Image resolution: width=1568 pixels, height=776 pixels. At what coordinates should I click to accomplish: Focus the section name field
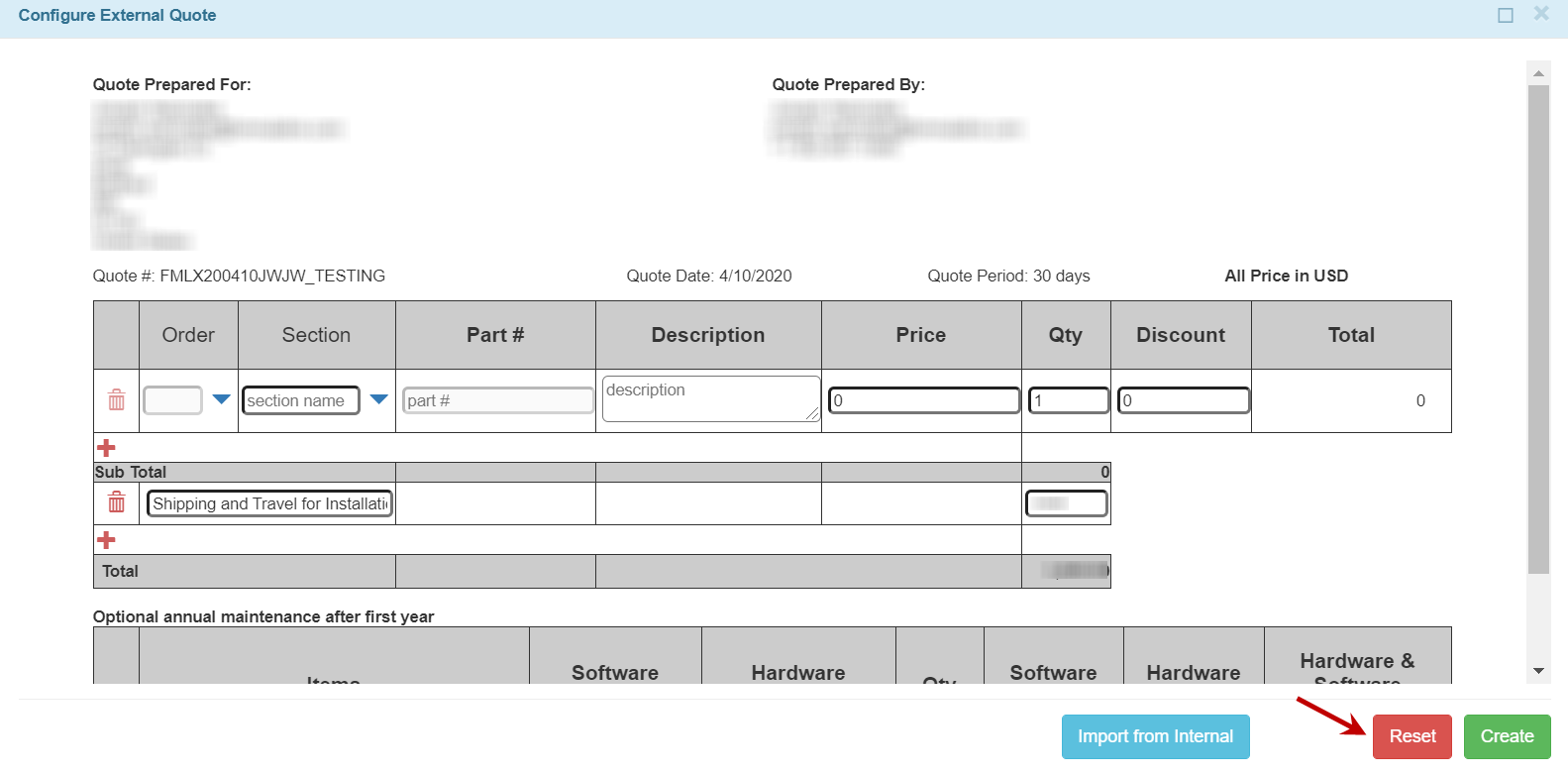[300, 400]
